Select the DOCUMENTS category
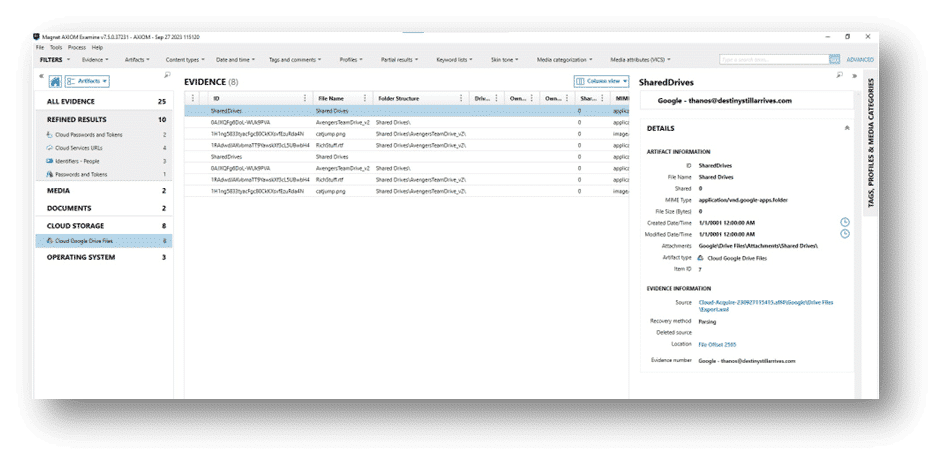 click(104, 208)
